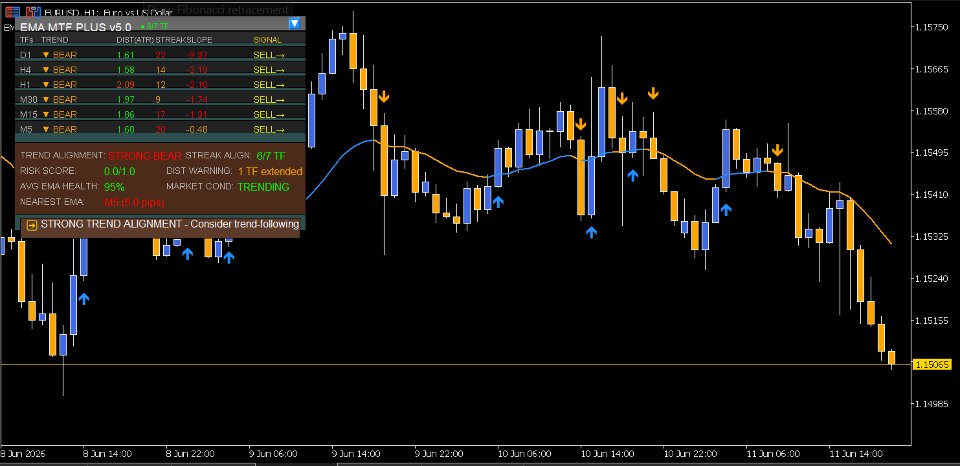This screenshot has height=466, width=960.
Task: Click the 10 Jun 22:00 time axis label
Action: (x=689, y=454)
